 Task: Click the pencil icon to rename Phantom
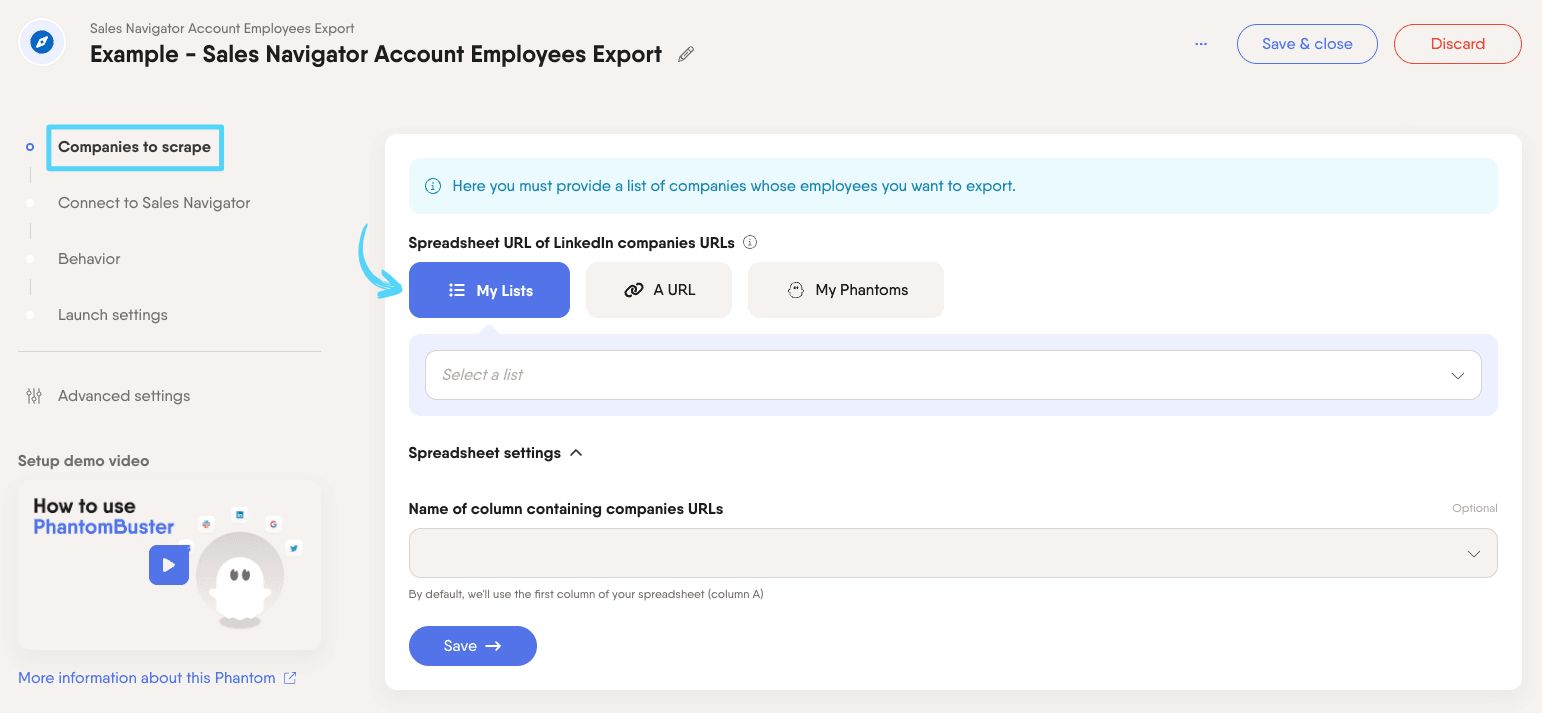coord(686,54)
